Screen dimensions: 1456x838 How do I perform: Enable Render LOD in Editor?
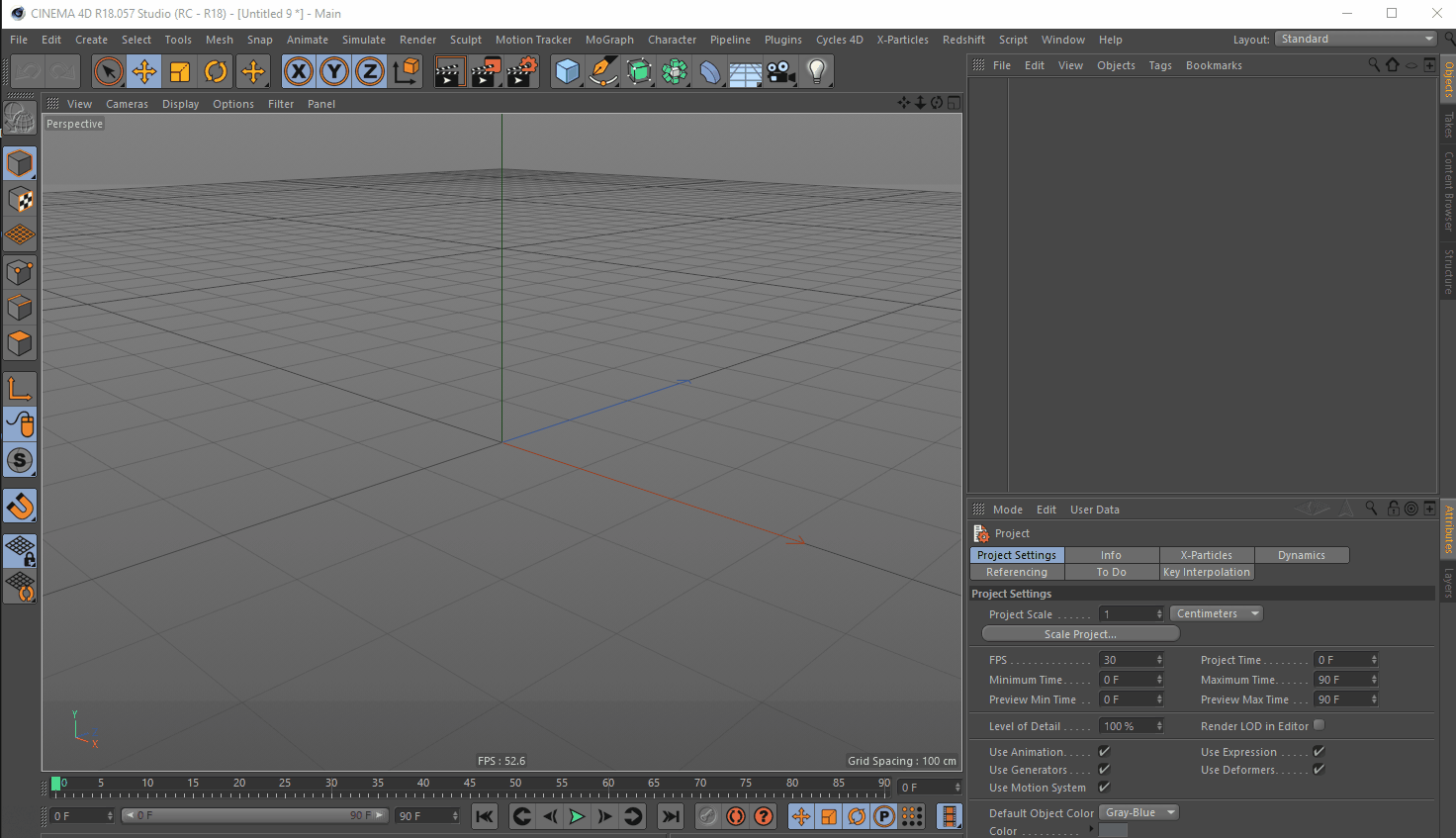click(1319, 725)
